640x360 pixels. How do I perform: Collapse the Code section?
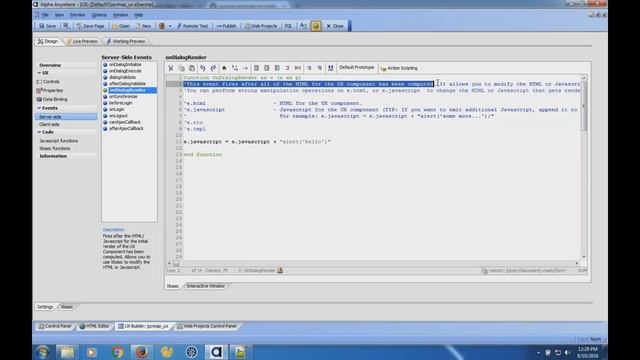tap(39, 132)
